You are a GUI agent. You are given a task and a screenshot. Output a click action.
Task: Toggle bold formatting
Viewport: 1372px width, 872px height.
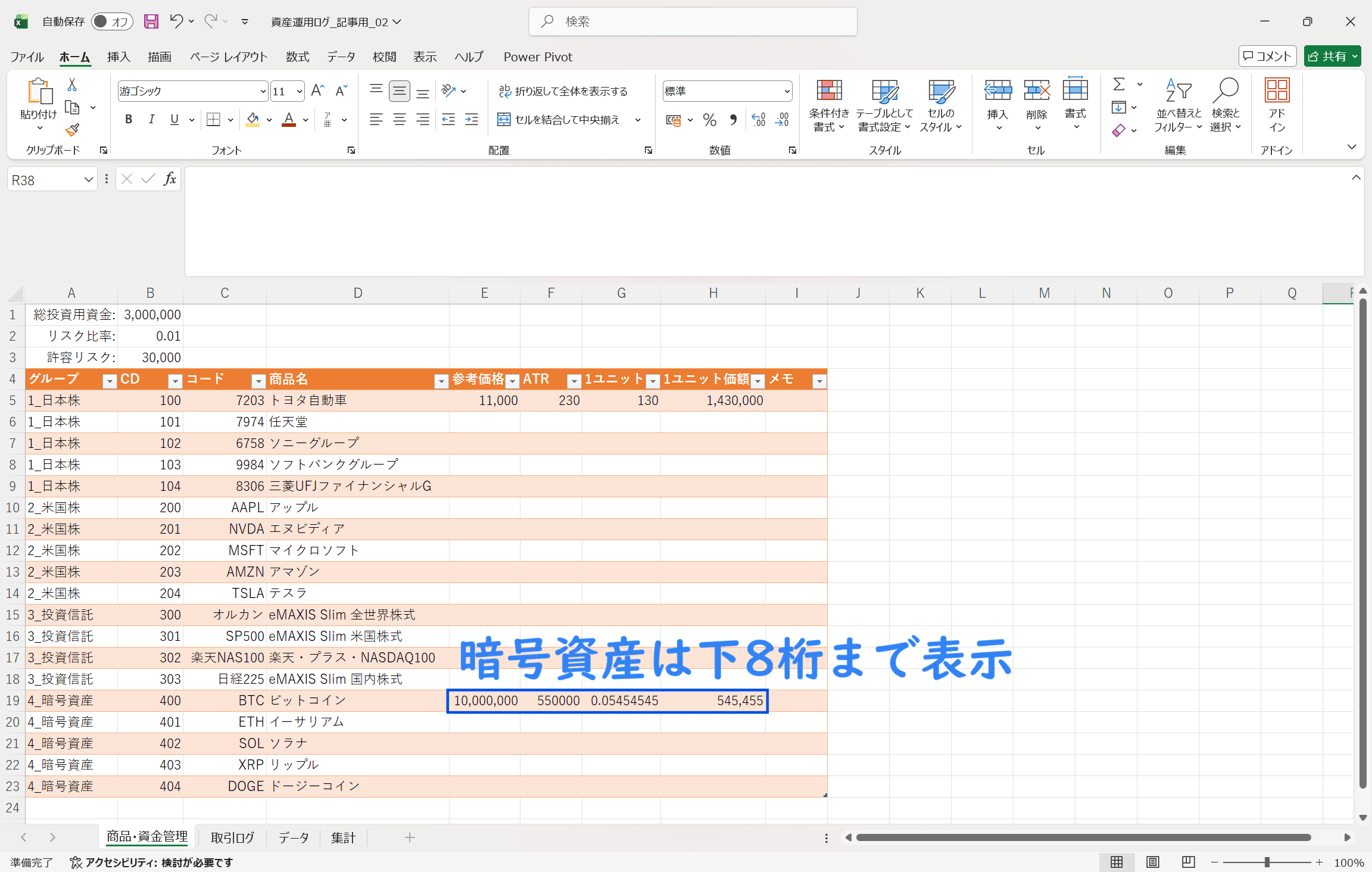click(129, 120)
